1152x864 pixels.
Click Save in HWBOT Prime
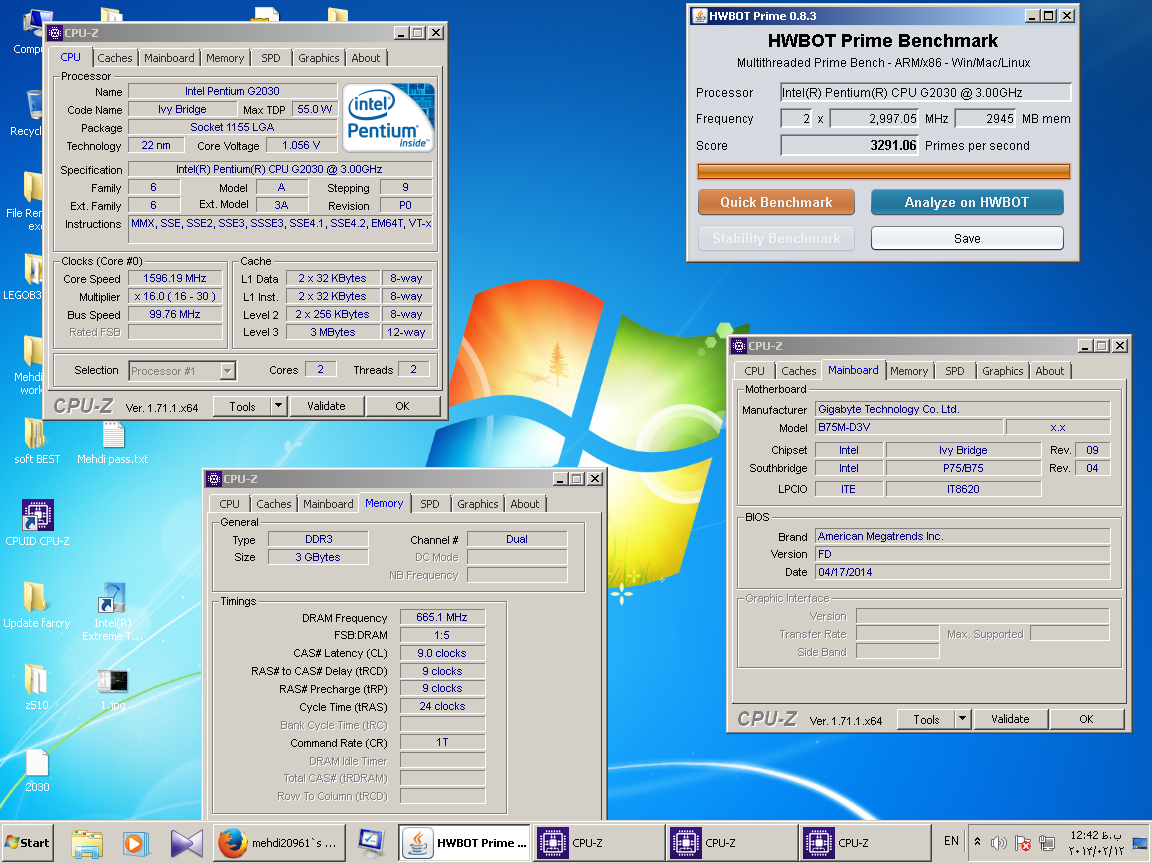click(x=967, y=238)
